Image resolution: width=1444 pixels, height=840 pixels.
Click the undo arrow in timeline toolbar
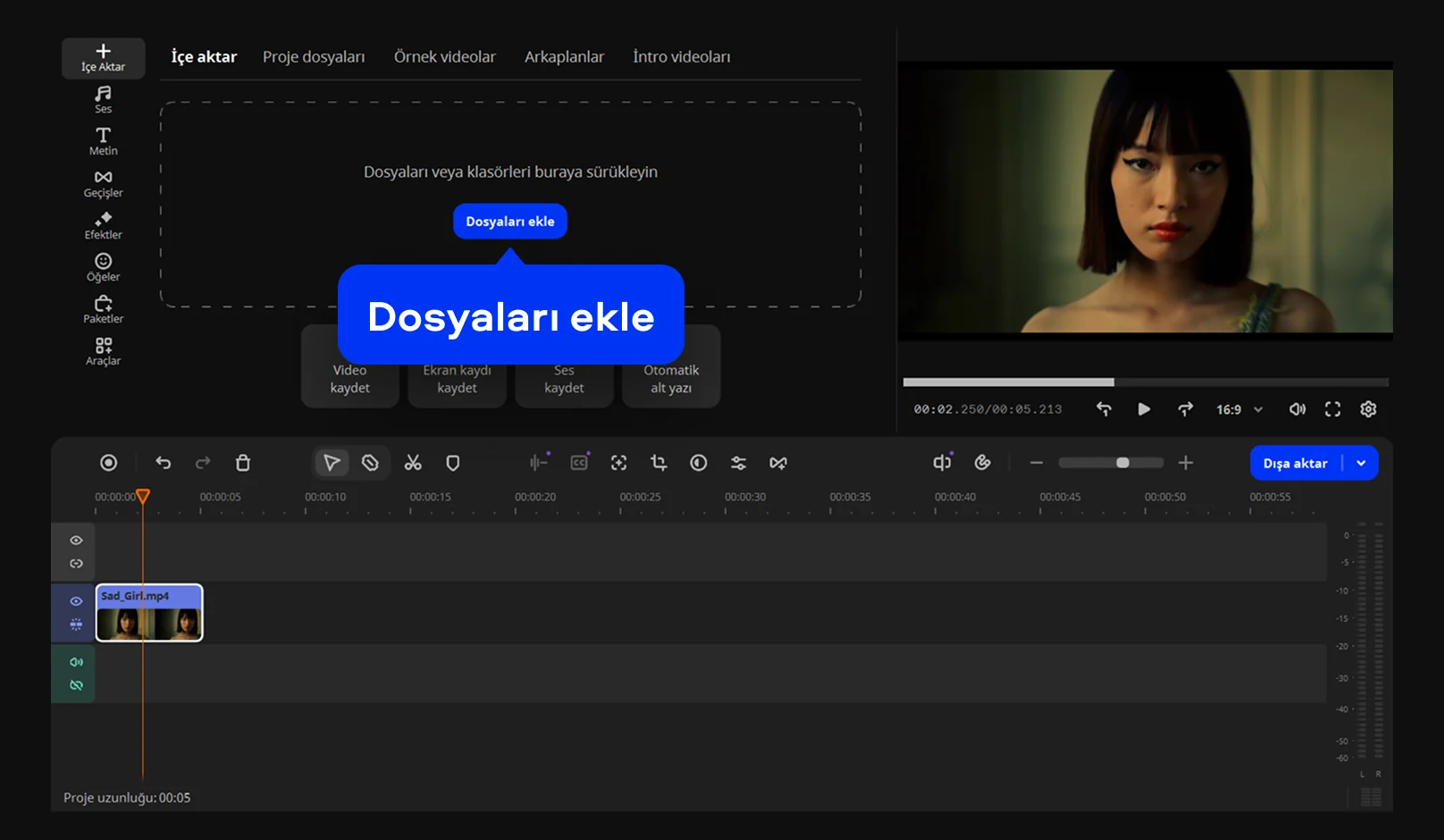click(x=163, y=463)
